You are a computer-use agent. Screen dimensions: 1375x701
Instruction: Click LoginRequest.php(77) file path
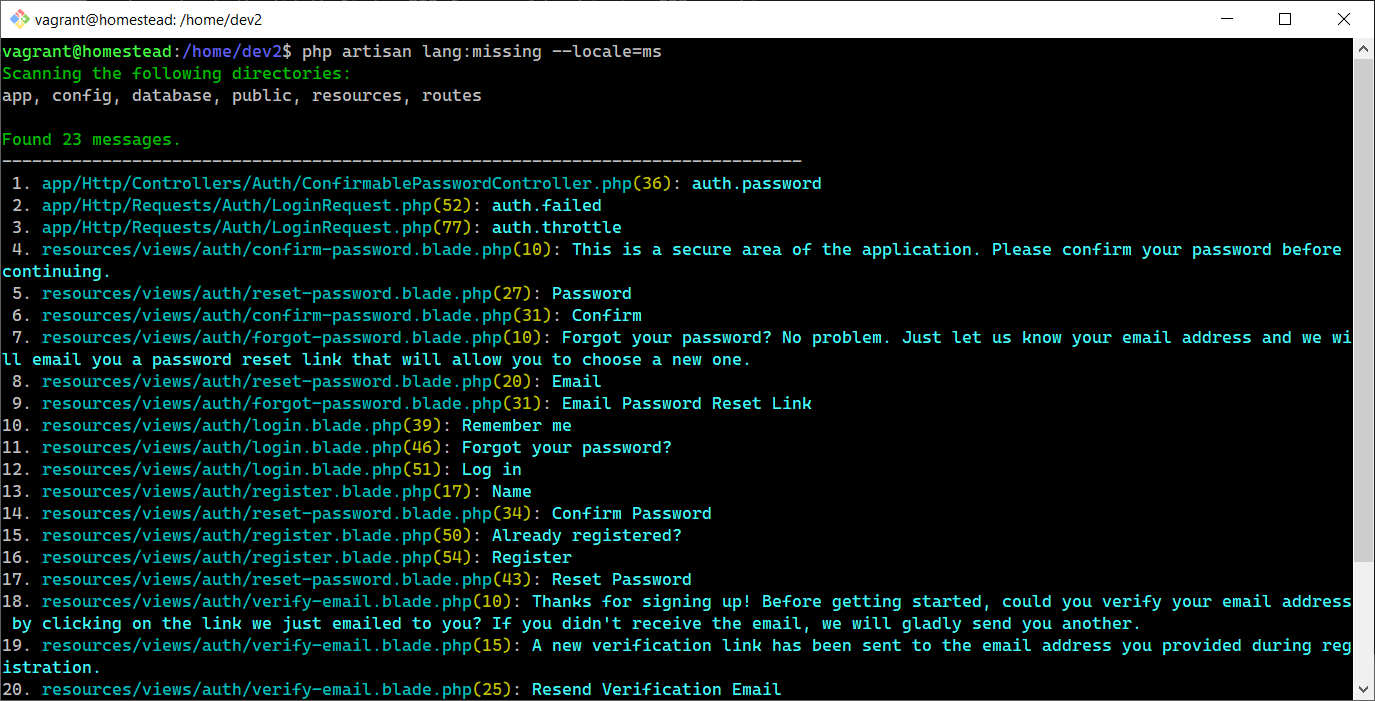coord(256,228)
